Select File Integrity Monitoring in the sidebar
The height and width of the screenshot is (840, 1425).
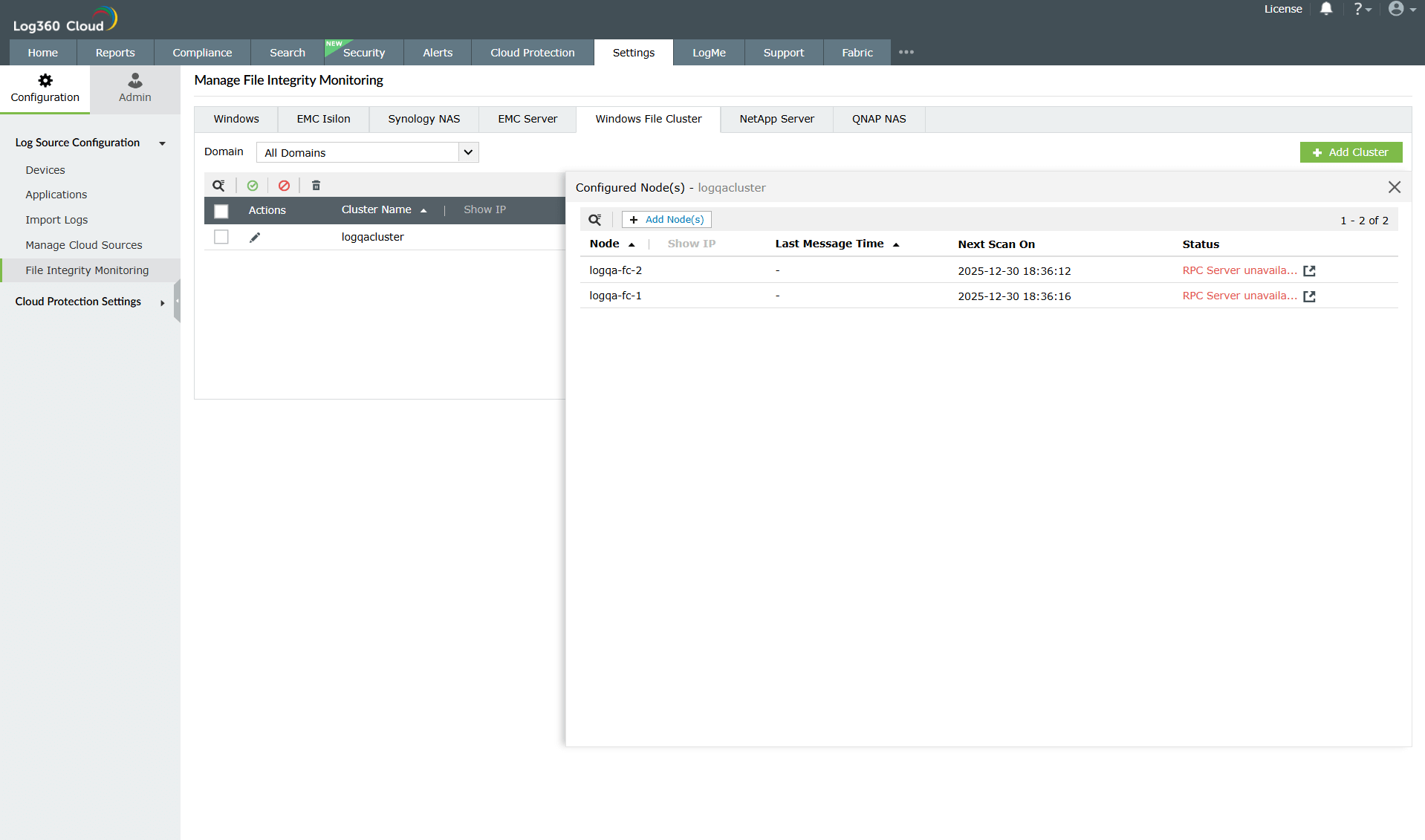(x=87, y=270)
